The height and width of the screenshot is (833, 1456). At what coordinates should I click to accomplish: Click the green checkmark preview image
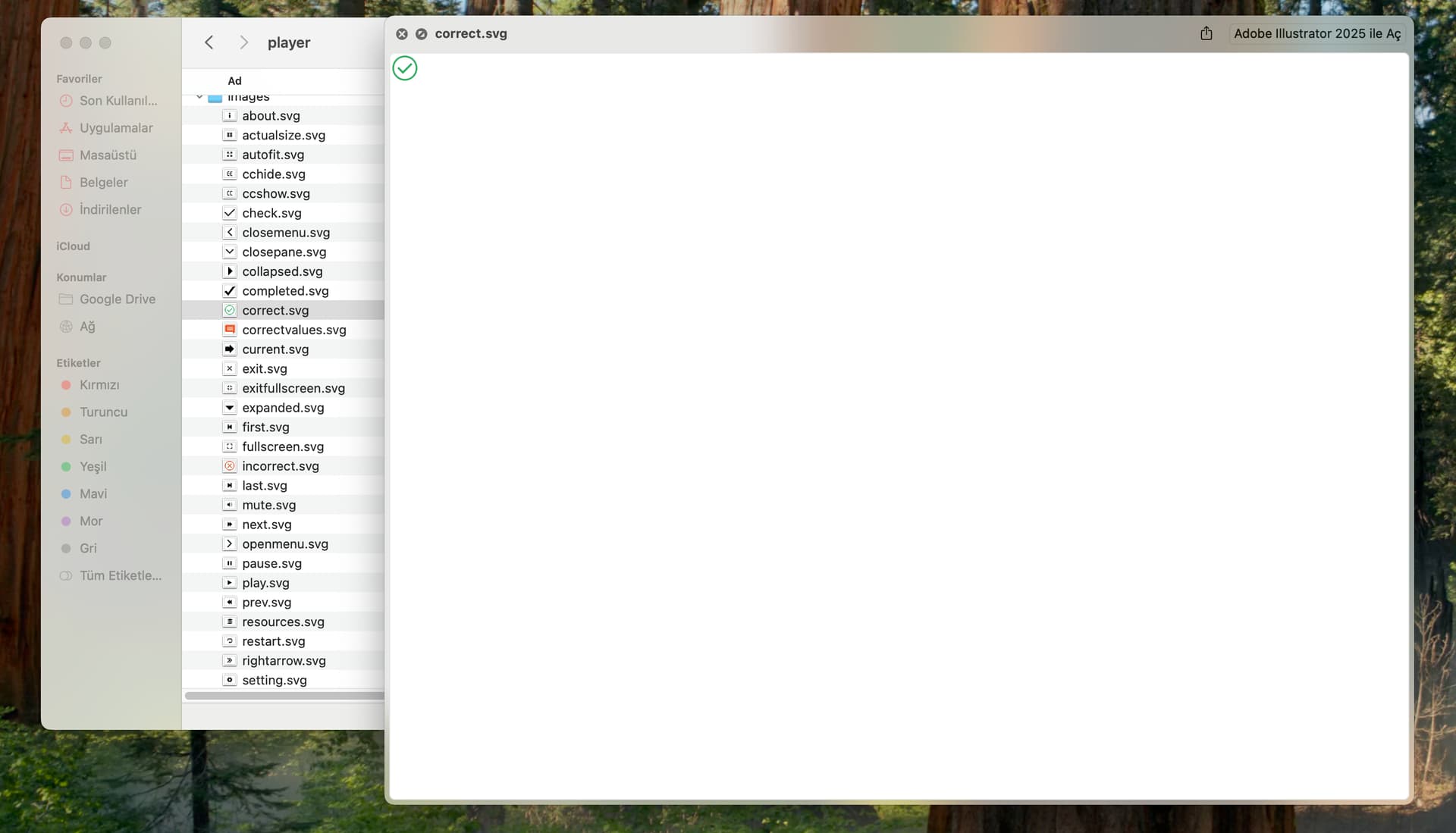click(x=405, y=68)
